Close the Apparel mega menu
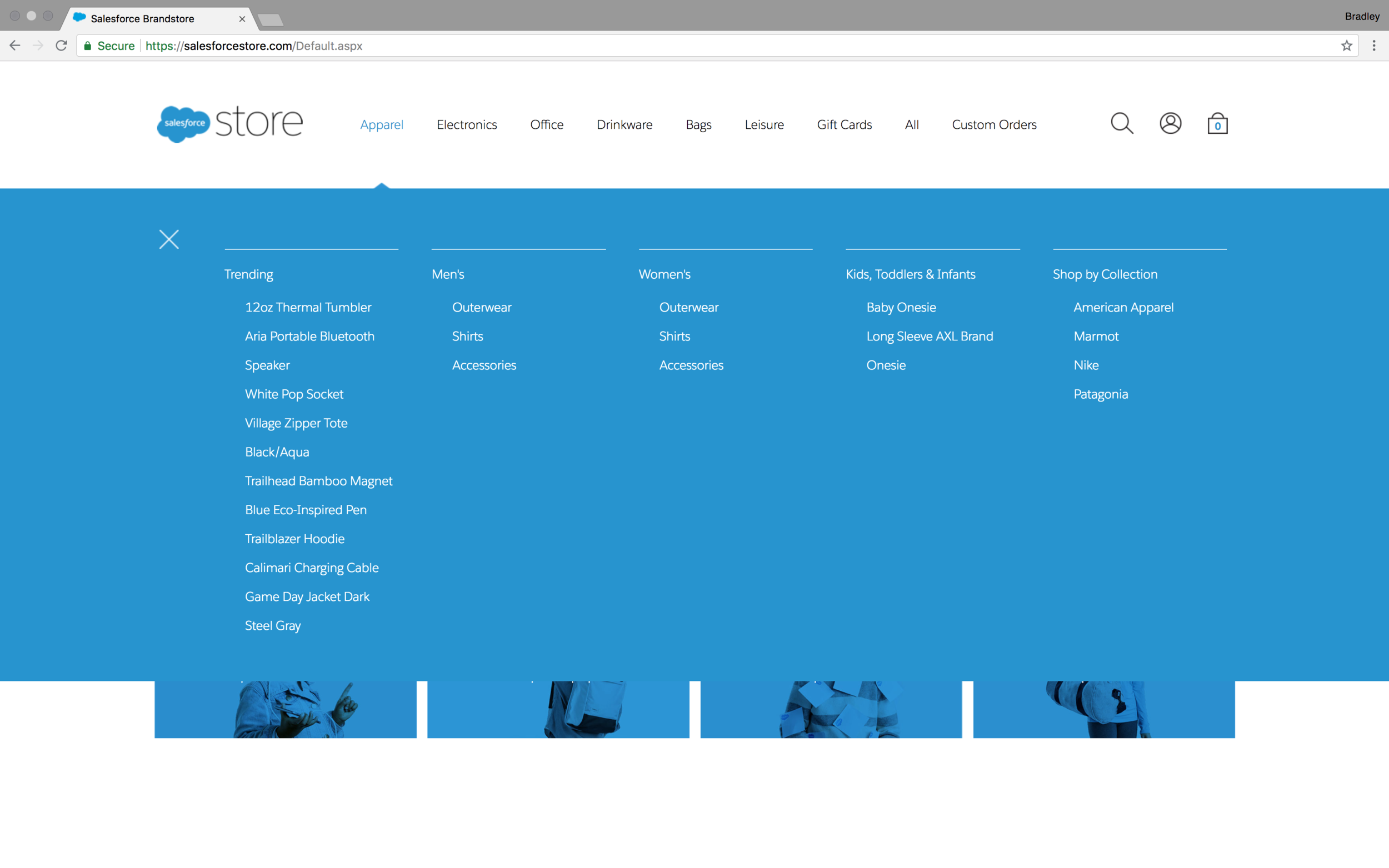The height and width of the screenshot is (868, 1389). pos(169,239)
